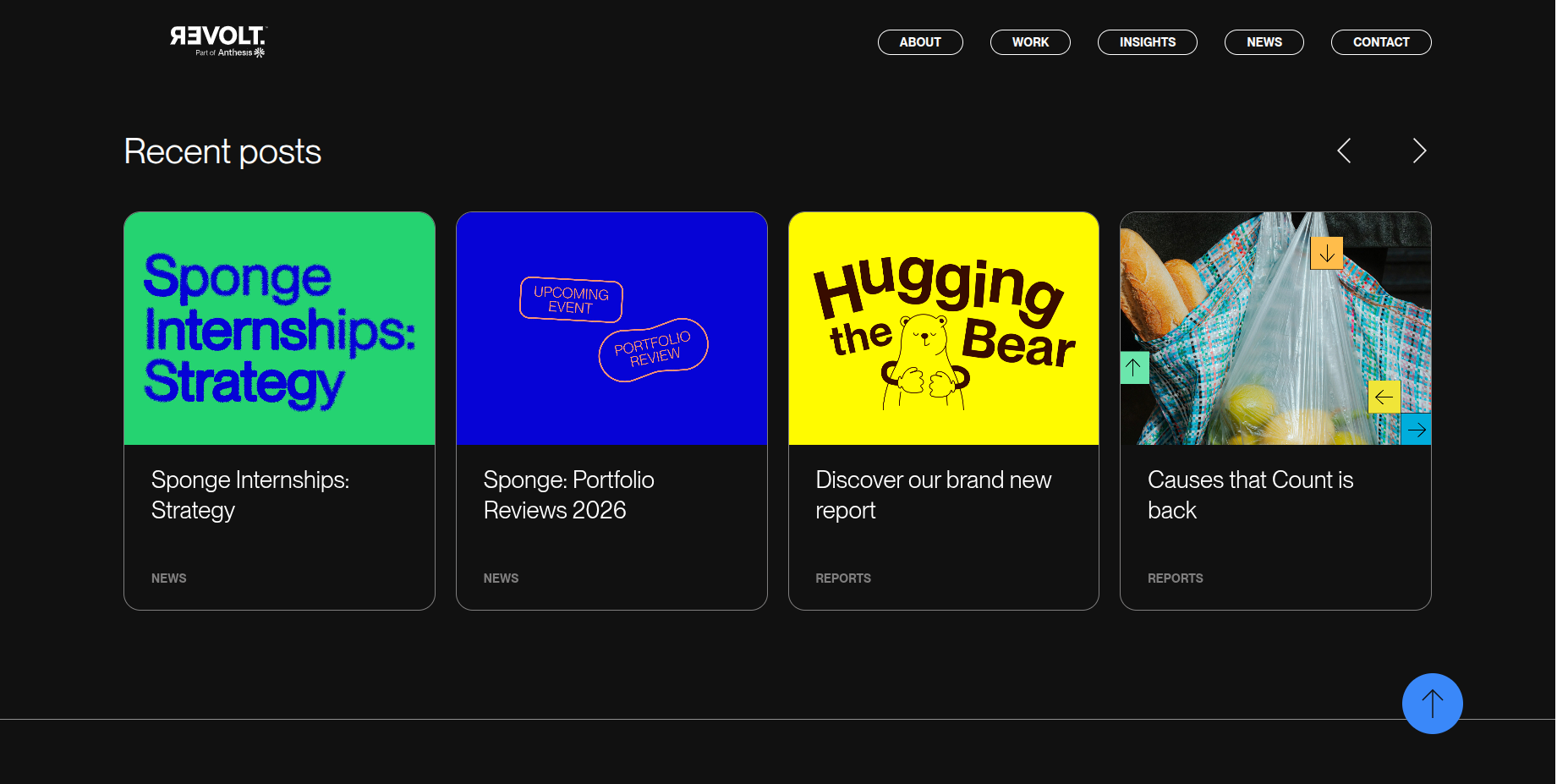Read 'Sponge: Portfolio Reviews 2026' post title
The height and width of the screenshot is (784, 1557).
pyautogui.click(x=569, y=495)
